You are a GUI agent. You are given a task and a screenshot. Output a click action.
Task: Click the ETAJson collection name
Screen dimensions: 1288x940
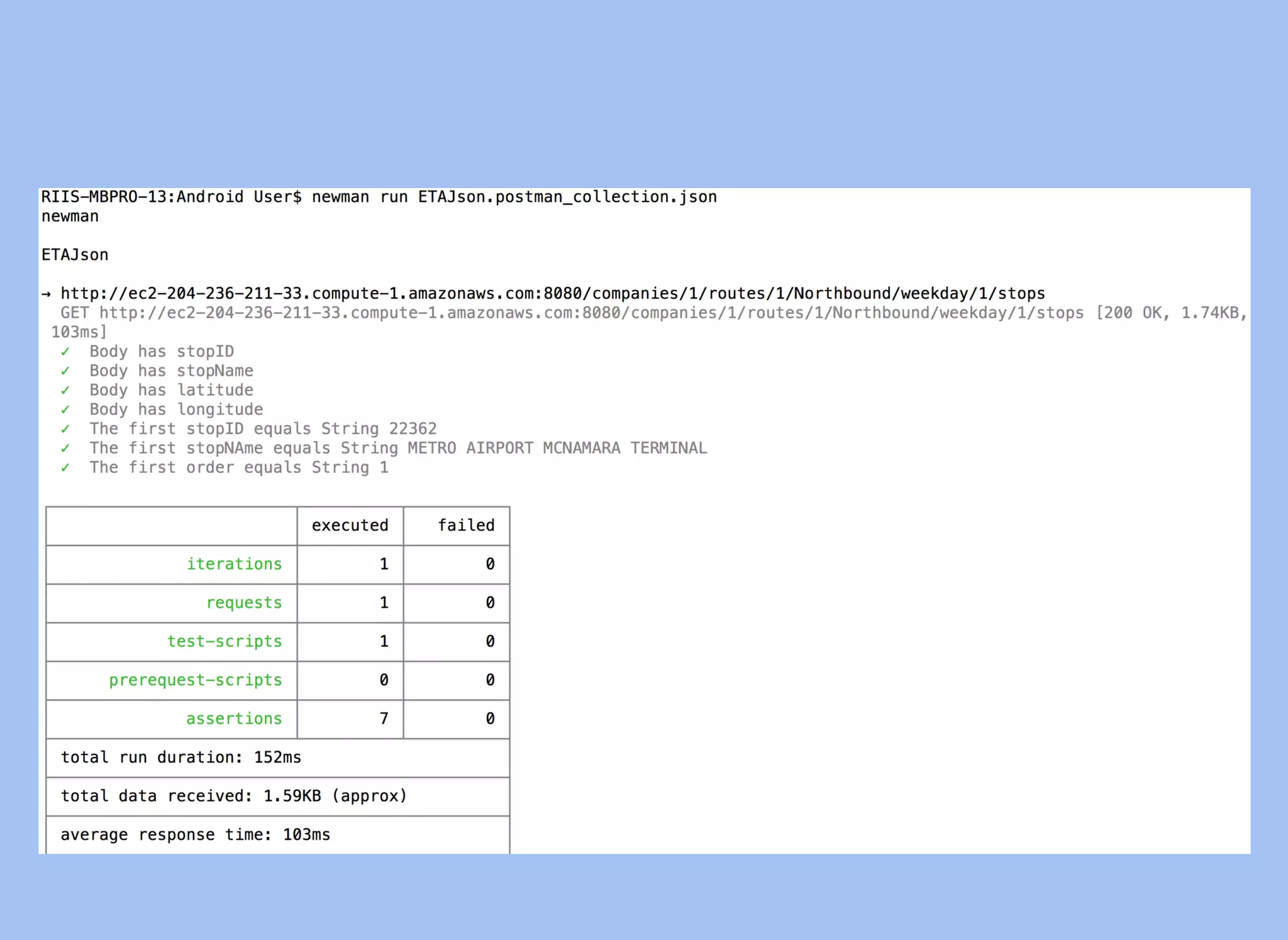click(x=75, y=255)
